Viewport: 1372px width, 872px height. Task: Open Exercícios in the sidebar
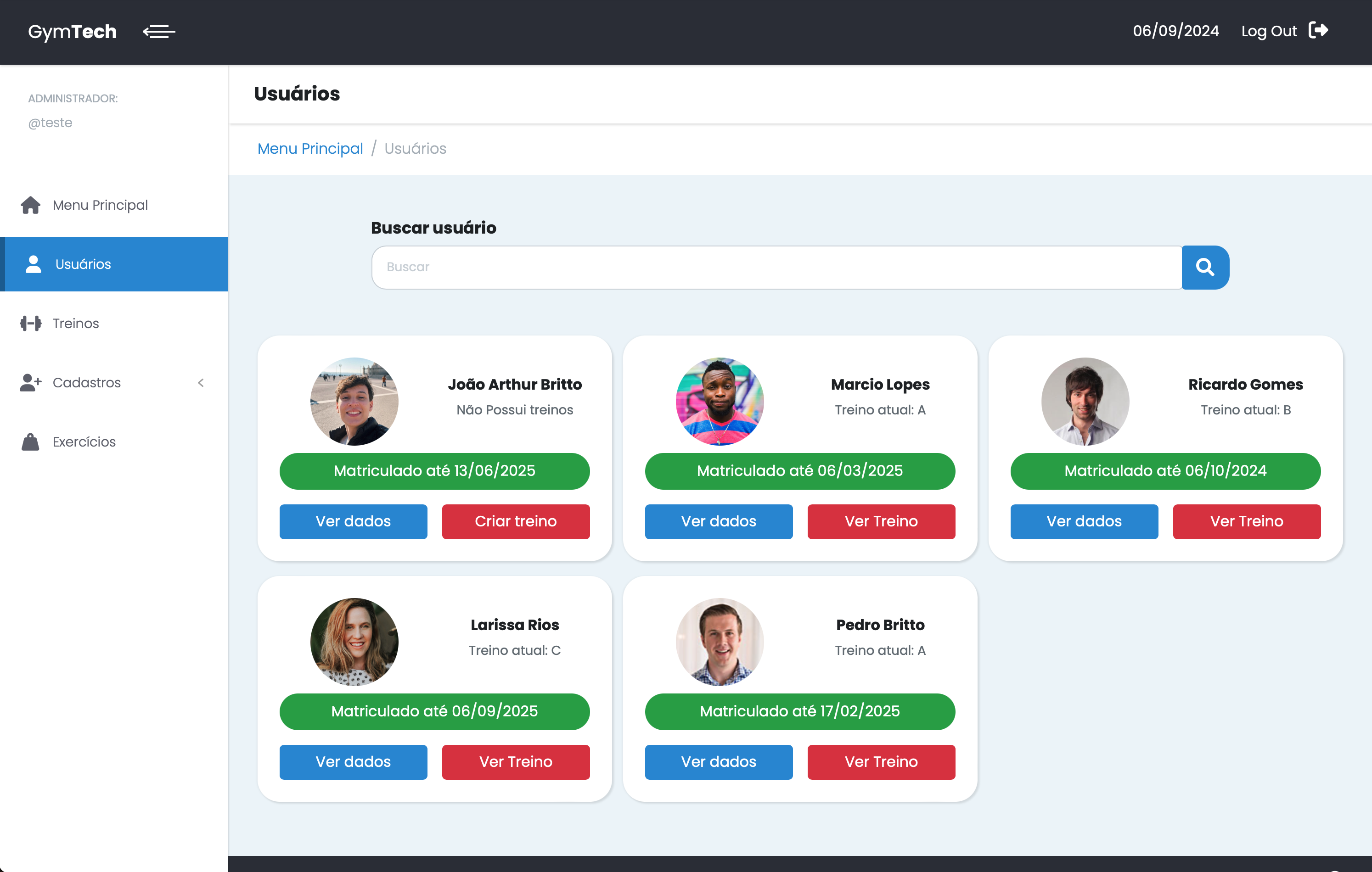[x=84, y=442]
